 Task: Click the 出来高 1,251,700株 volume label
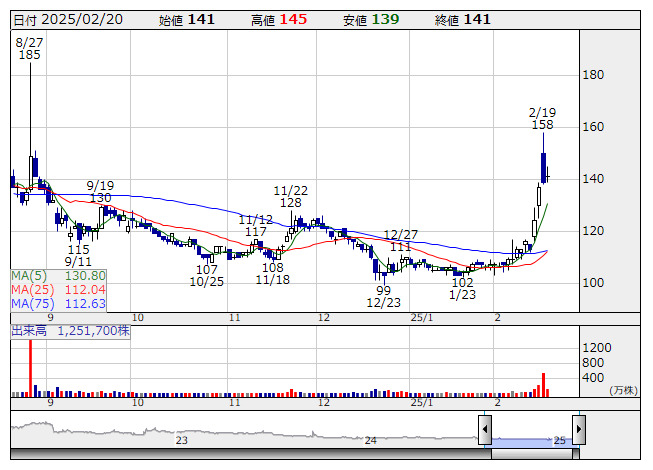(70, 331)
